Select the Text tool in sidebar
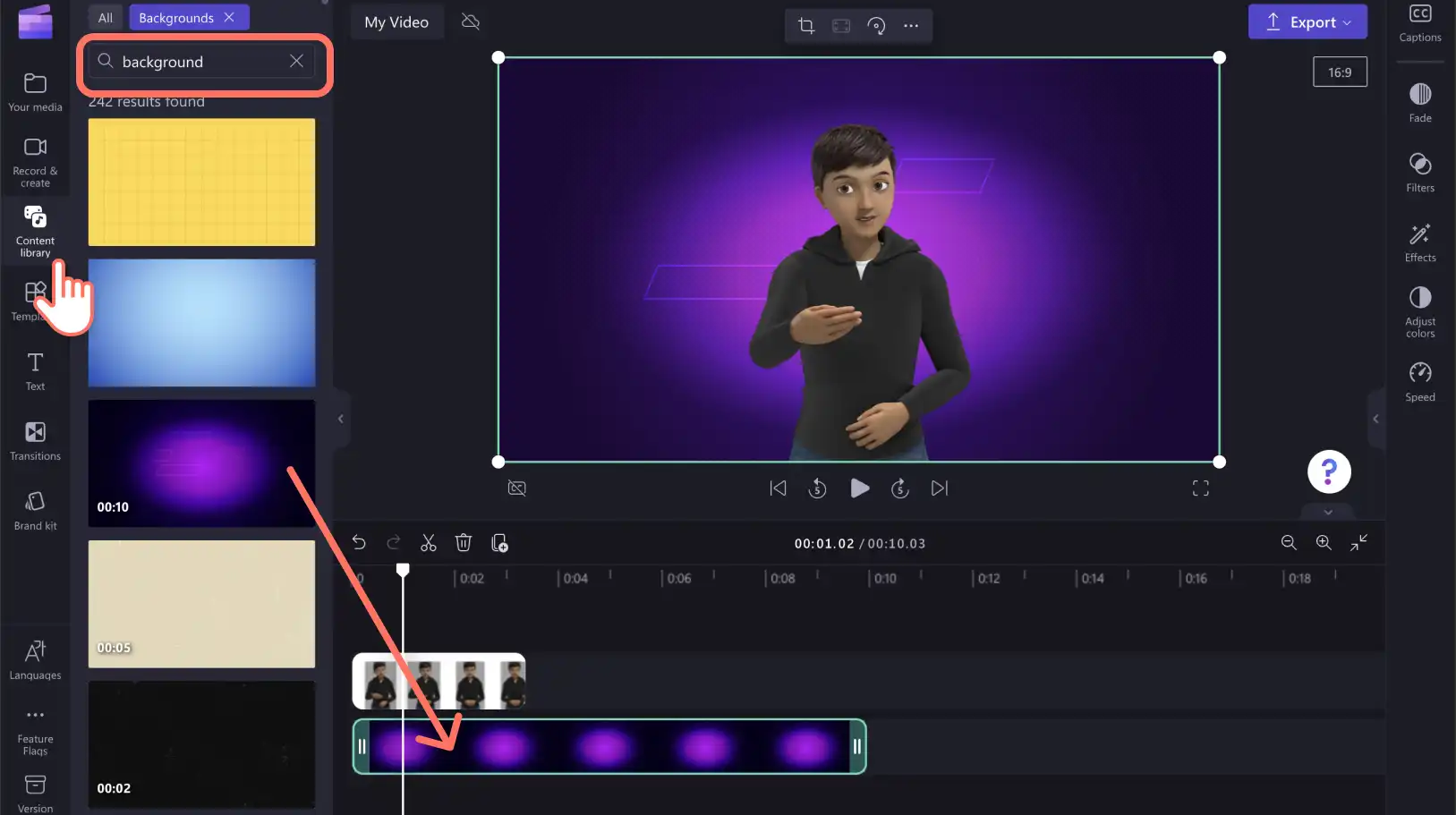Image resolution: width=1456 pixels, height=815 pixels. click(x=35, y=371)
